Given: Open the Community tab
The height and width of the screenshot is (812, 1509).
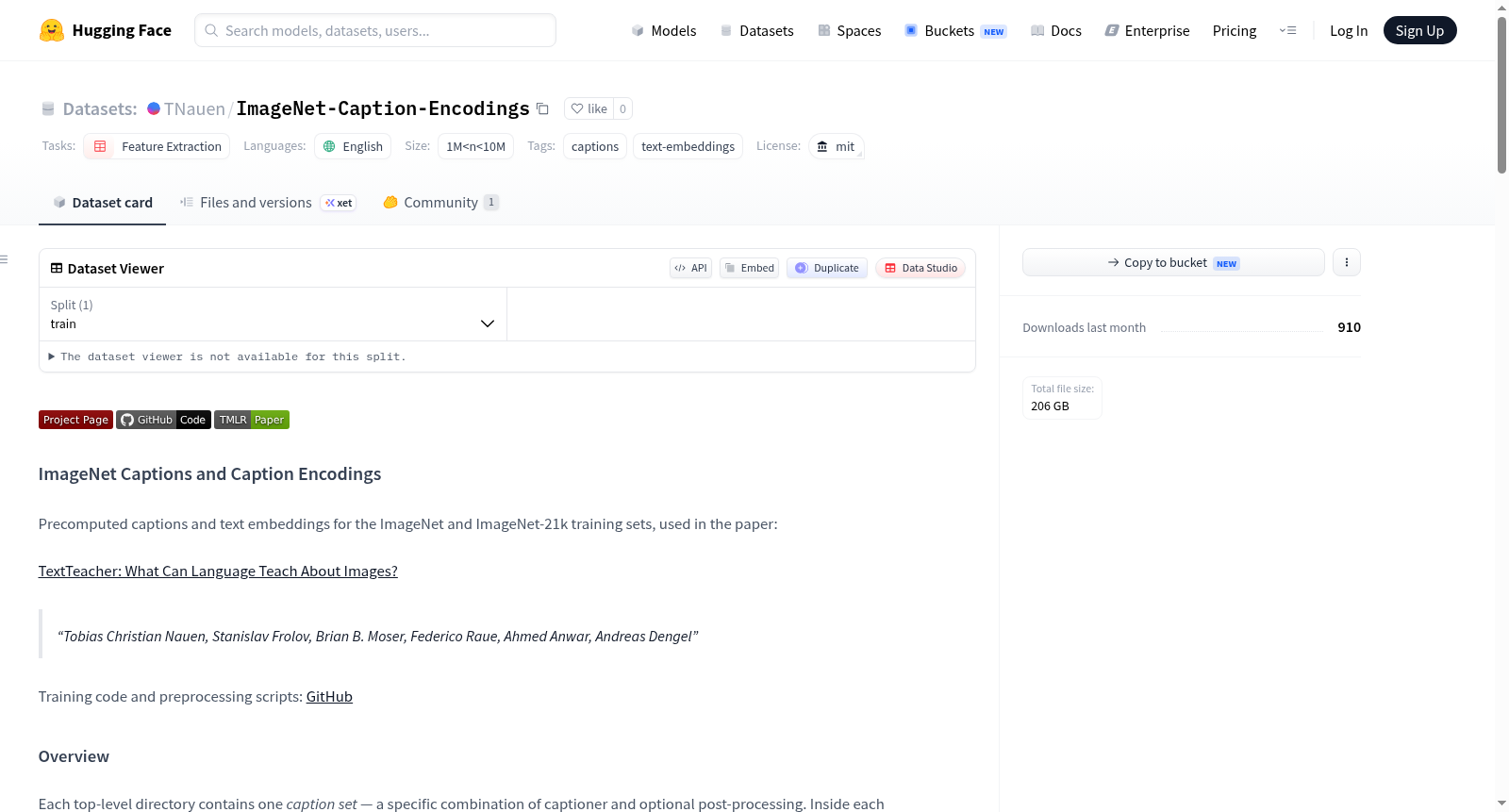Looking at the screenshot, I should [x=440, y=203].
